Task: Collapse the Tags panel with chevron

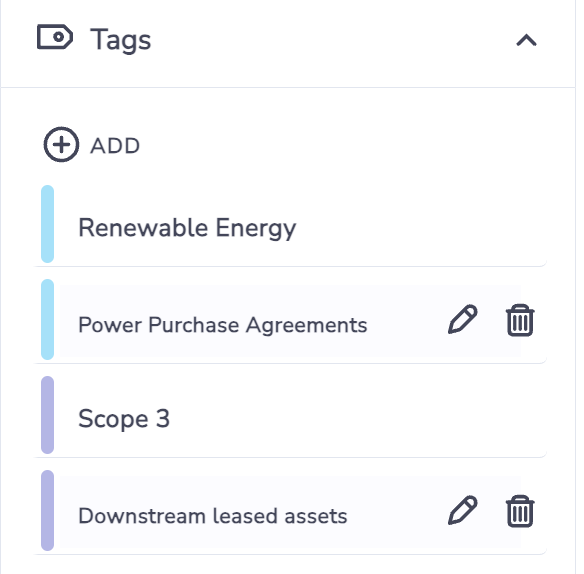Action: pyautogui.click(x=526, y=40)
